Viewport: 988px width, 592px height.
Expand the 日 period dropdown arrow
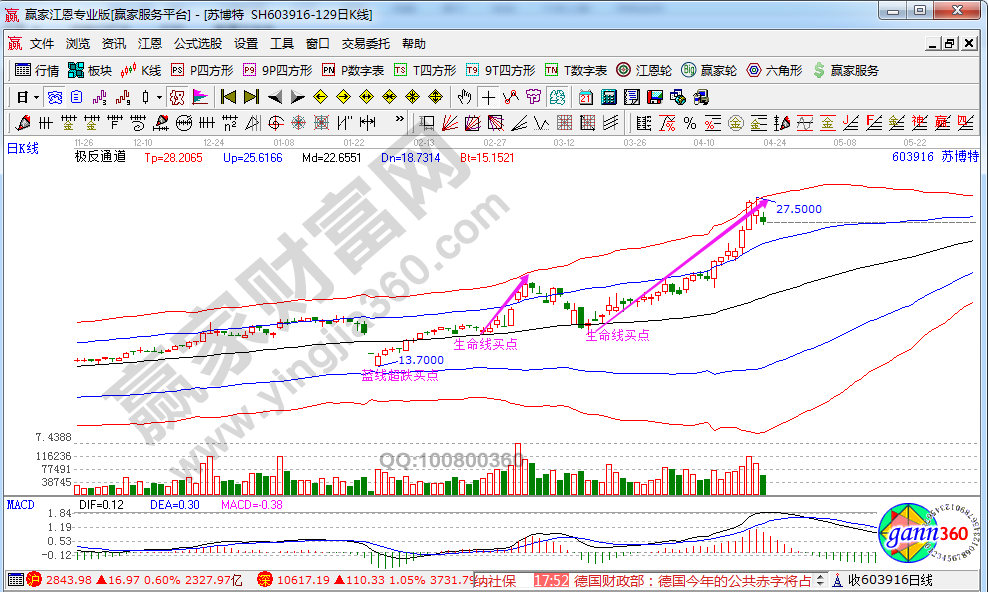[x=37, y=98]
